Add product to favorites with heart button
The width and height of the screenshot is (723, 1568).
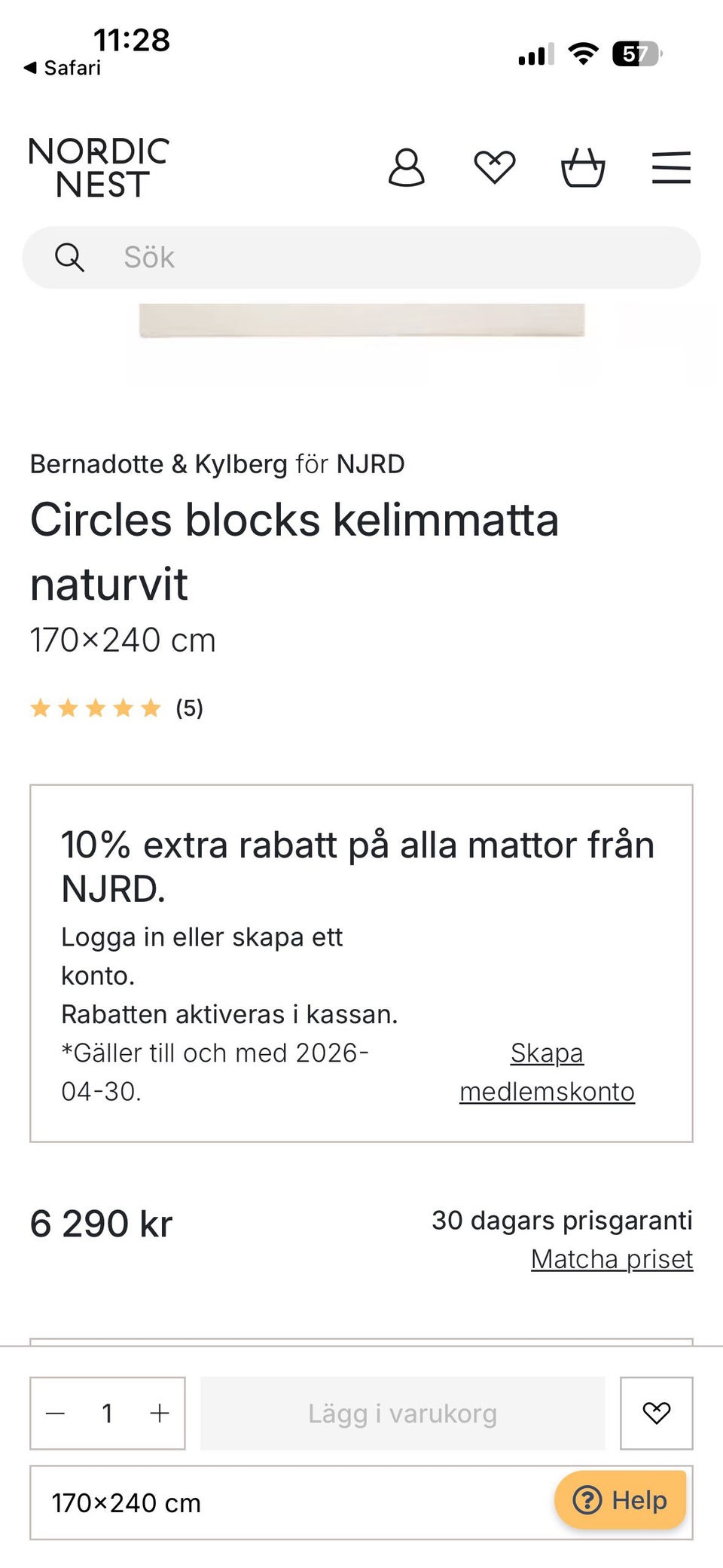click(x=656, y=1413)
